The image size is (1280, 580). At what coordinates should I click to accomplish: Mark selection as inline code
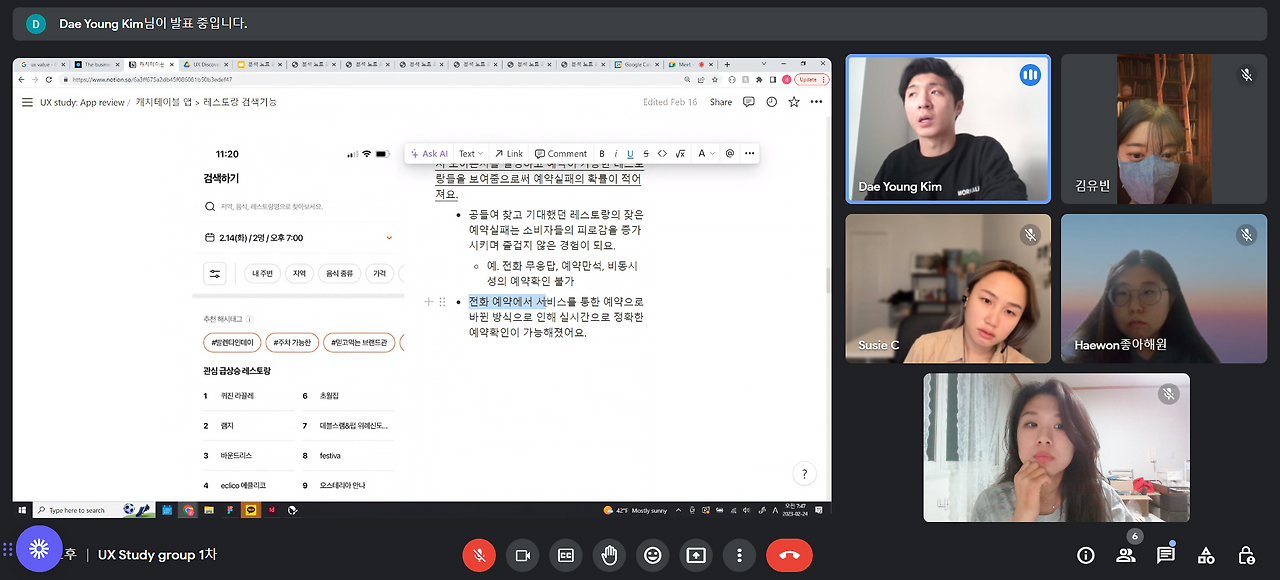(662, 154)
